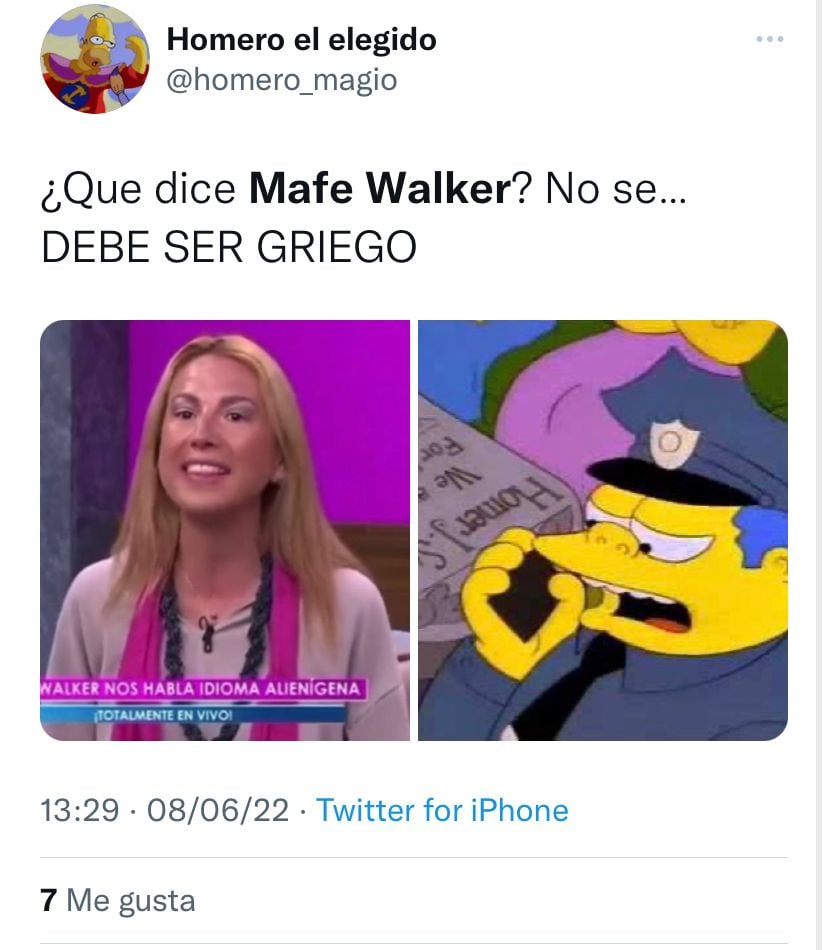Open the @homero_magio handle profile

pos(282,80)
